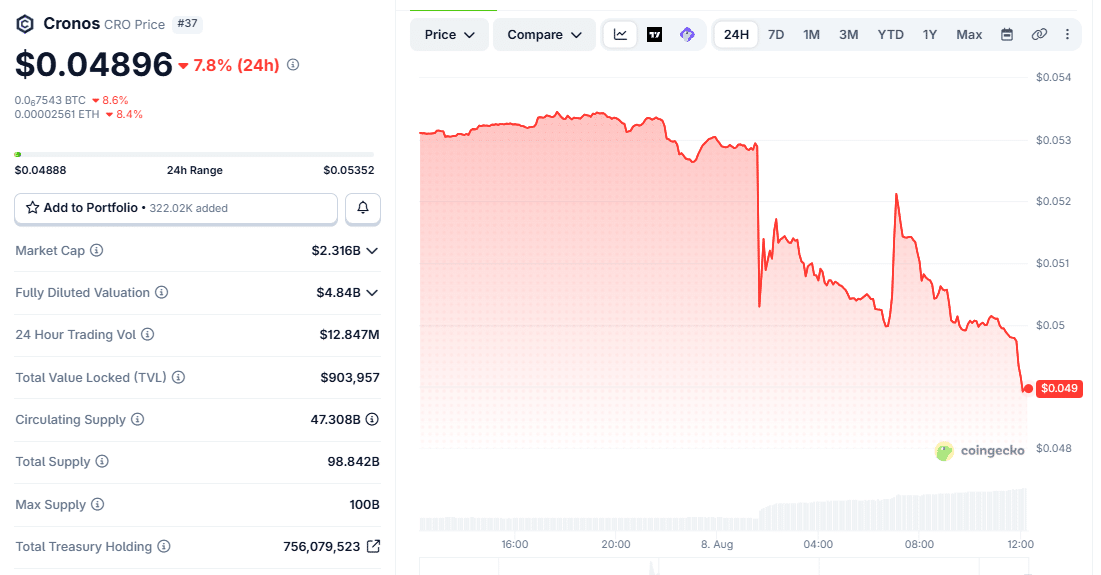Select the 1Y time range tab

[x=930, y=34]
